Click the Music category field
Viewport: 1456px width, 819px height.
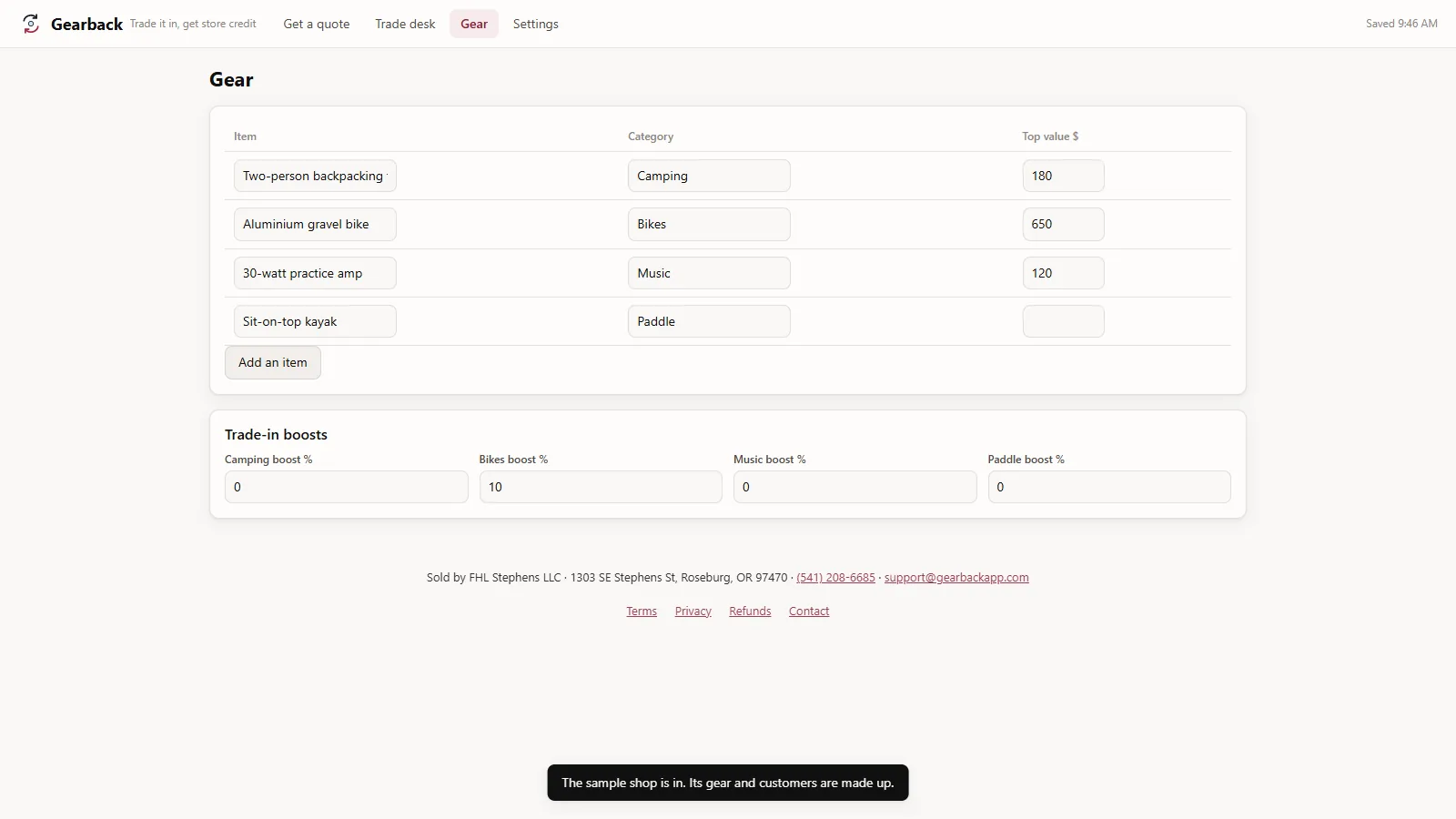coord(709,273)
